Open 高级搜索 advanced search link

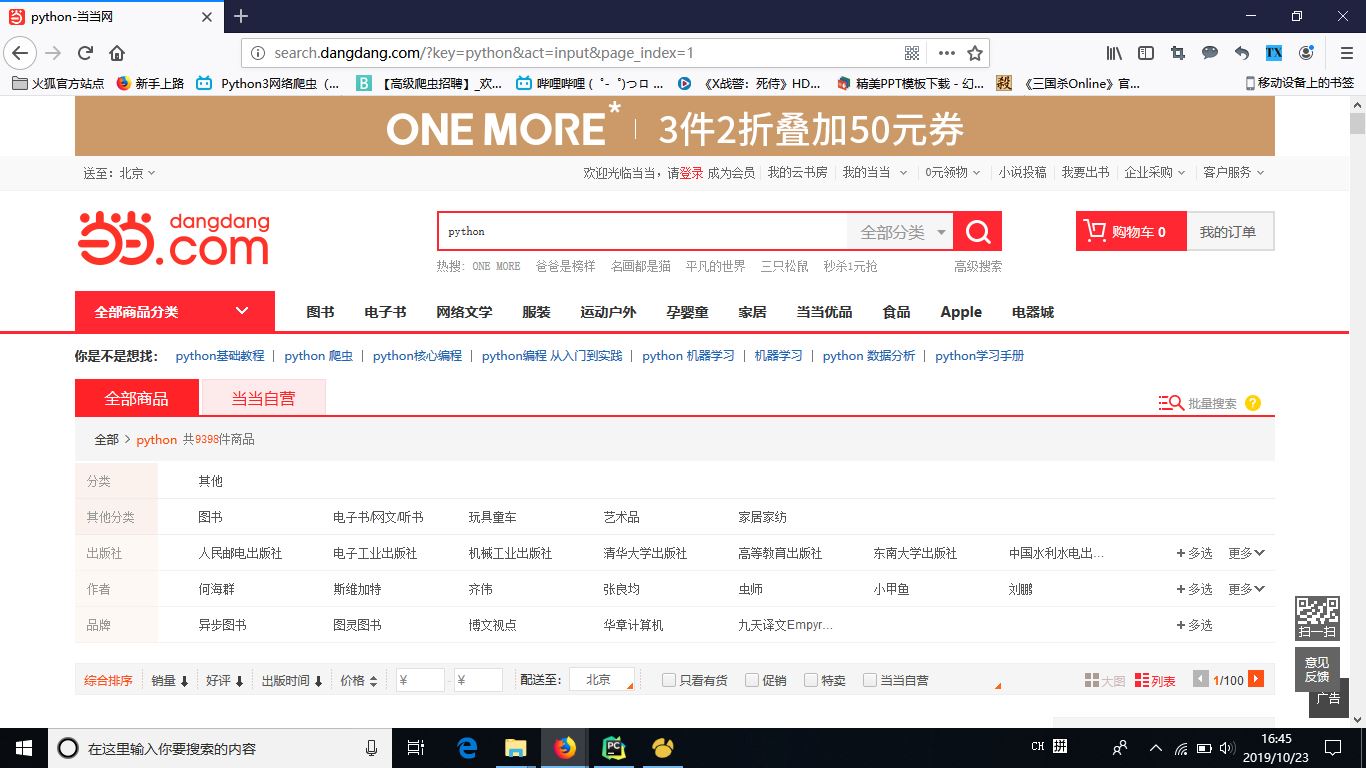[978, 266]
